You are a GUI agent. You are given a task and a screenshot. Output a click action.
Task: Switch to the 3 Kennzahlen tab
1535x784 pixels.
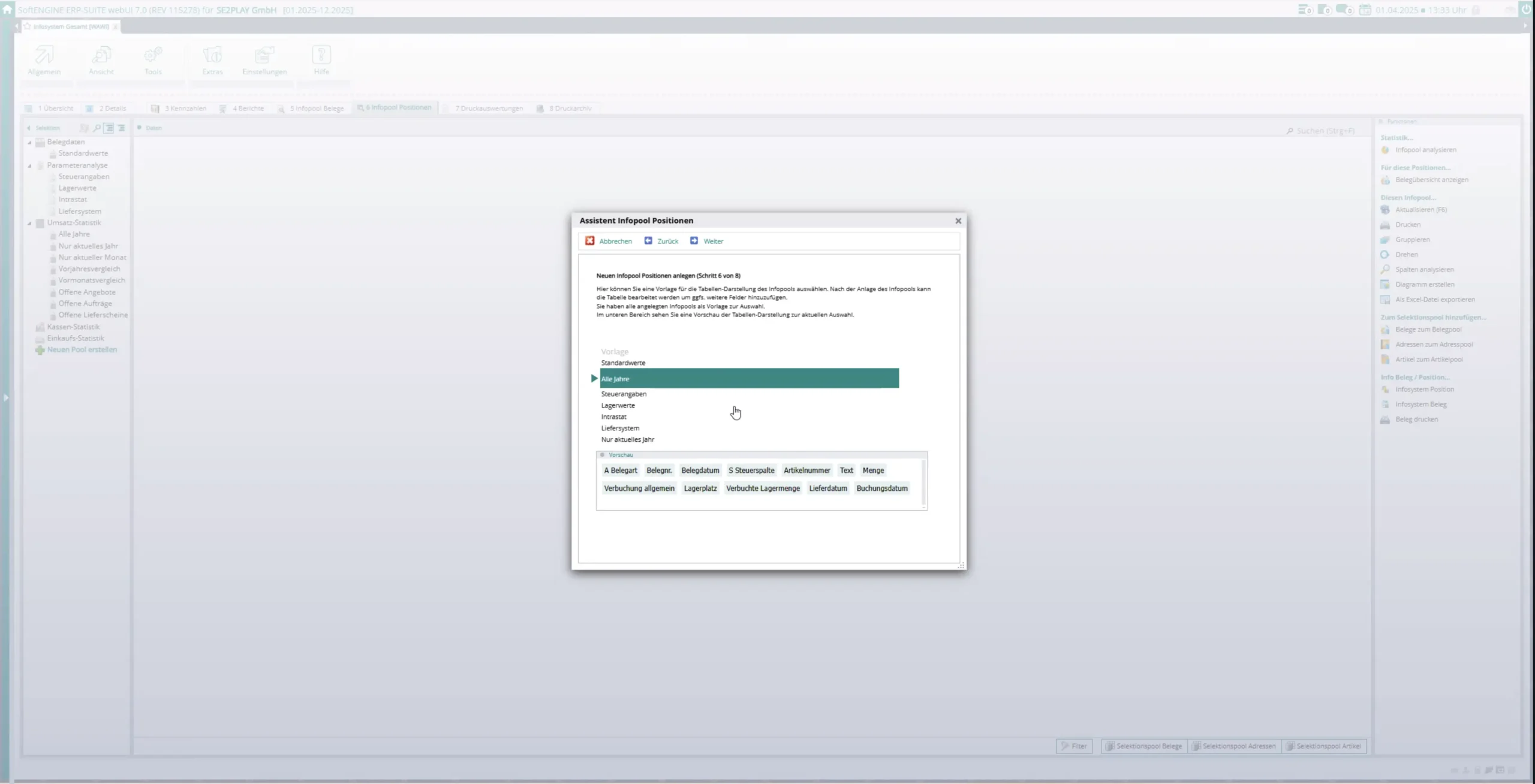[x=185, y=108]
